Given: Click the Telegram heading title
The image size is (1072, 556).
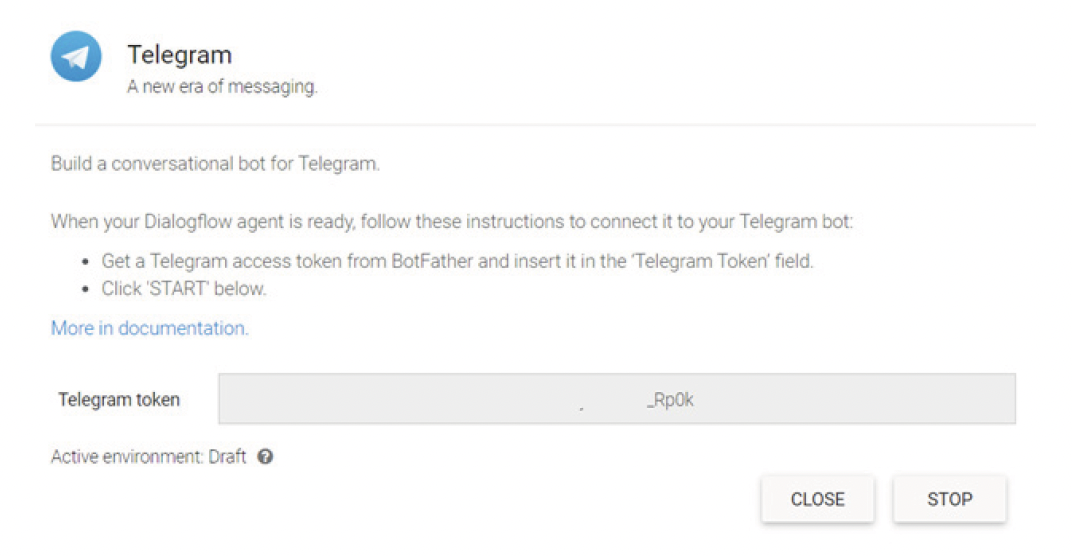Looking at the screenshot, I should pyautogui.click(x=179, y=55).
